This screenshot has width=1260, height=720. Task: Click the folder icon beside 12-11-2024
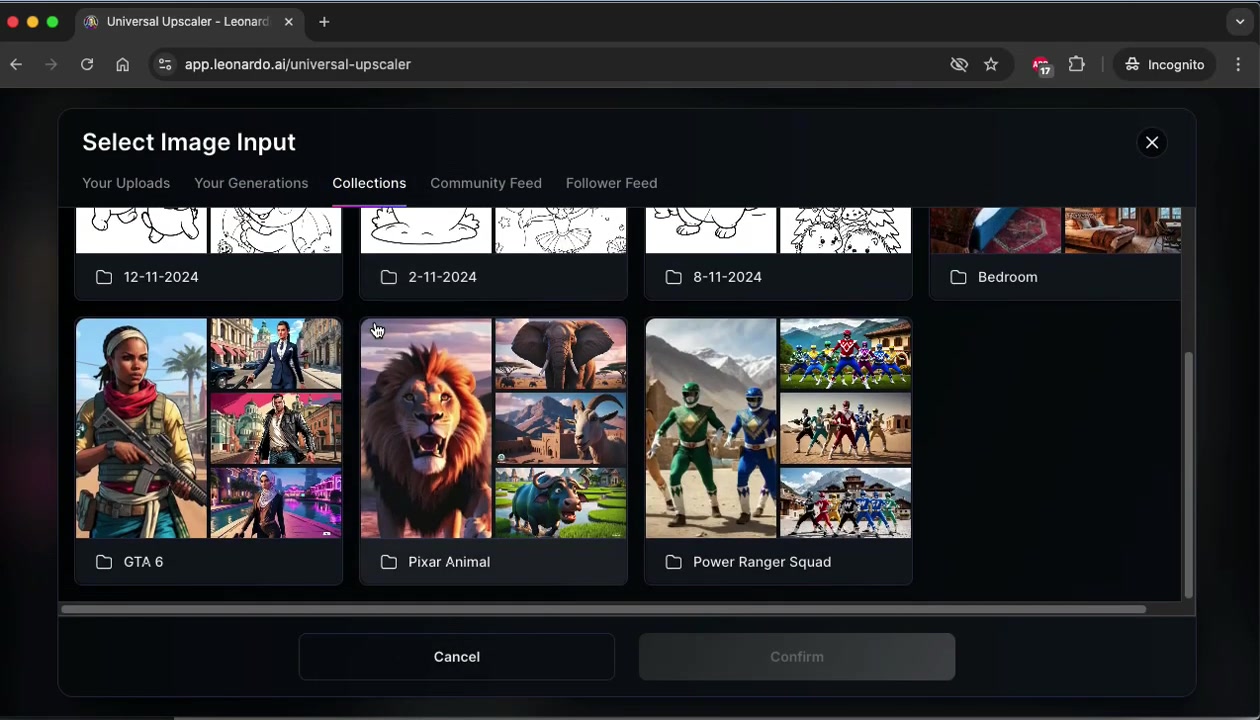[x=104, y=277]
